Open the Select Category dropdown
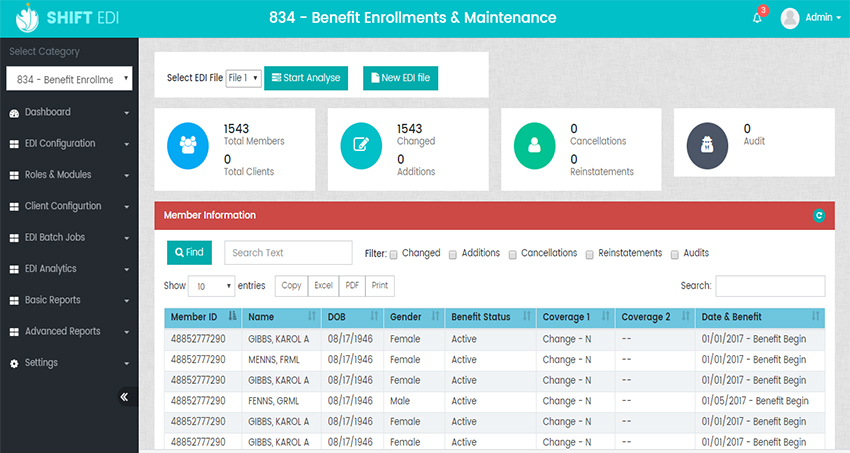 pyautogui.click(x=69, y=79)
